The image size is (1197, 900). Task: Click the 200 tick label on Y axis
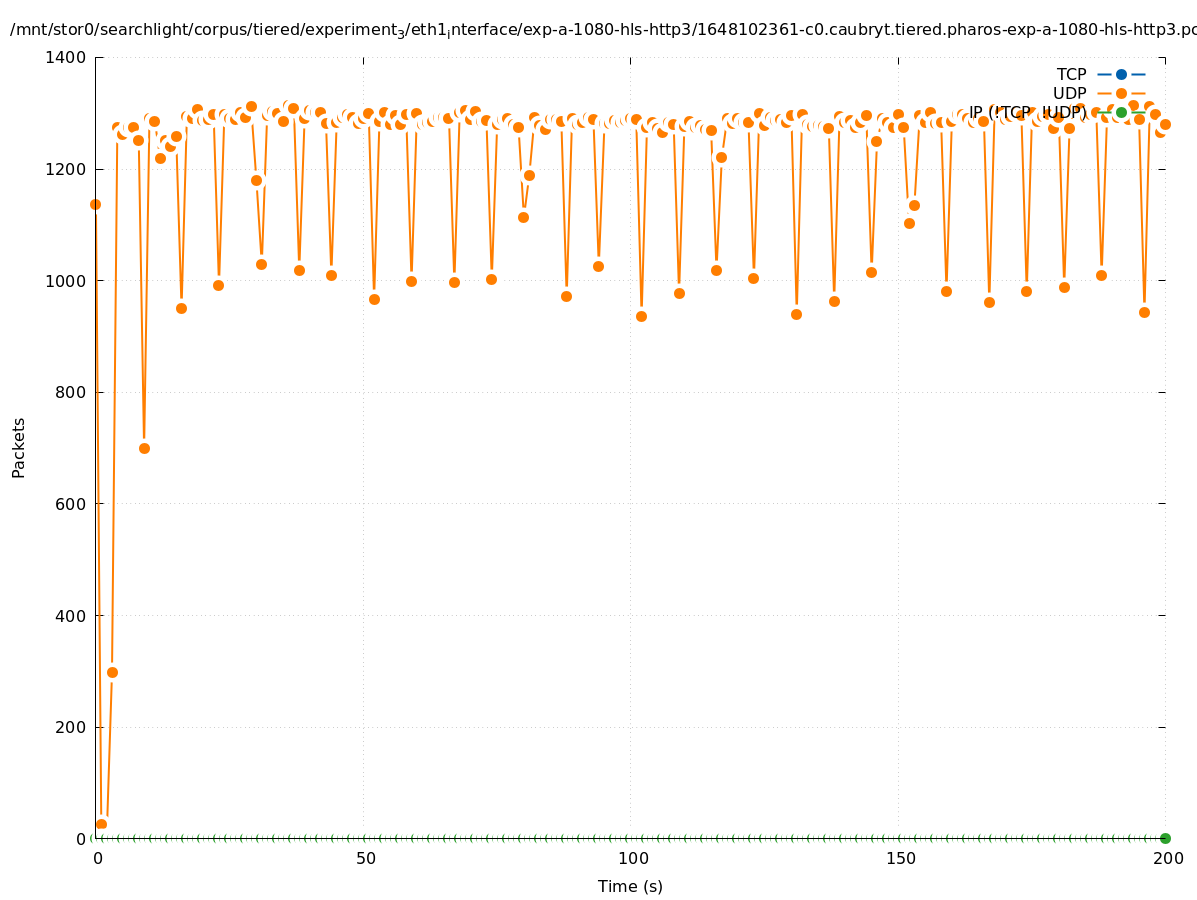pyautogui.click(x=70, y=727)
